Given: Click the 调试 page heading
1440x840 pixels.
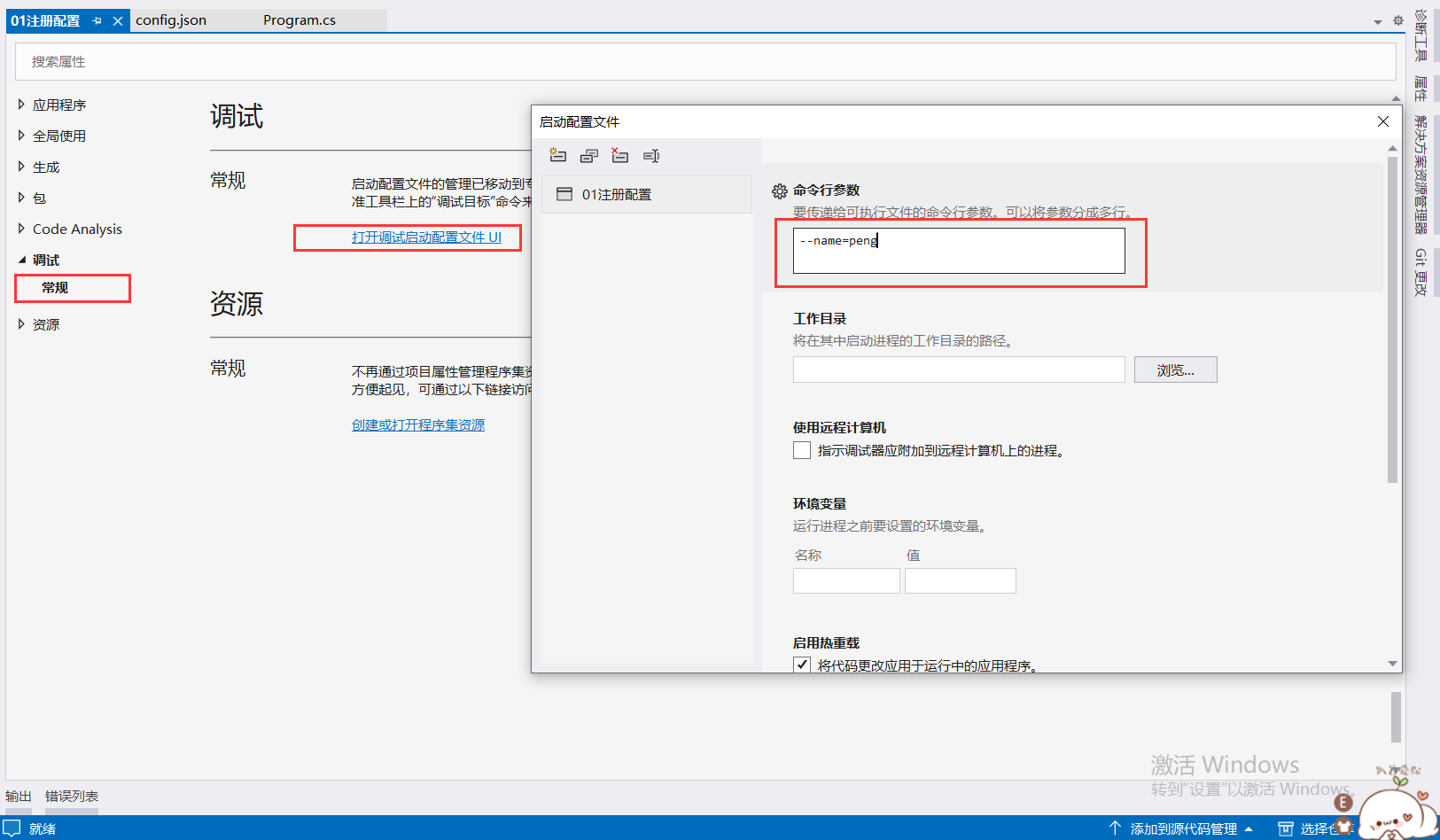Looking at the screenshot, I should (x=237, y=116).
